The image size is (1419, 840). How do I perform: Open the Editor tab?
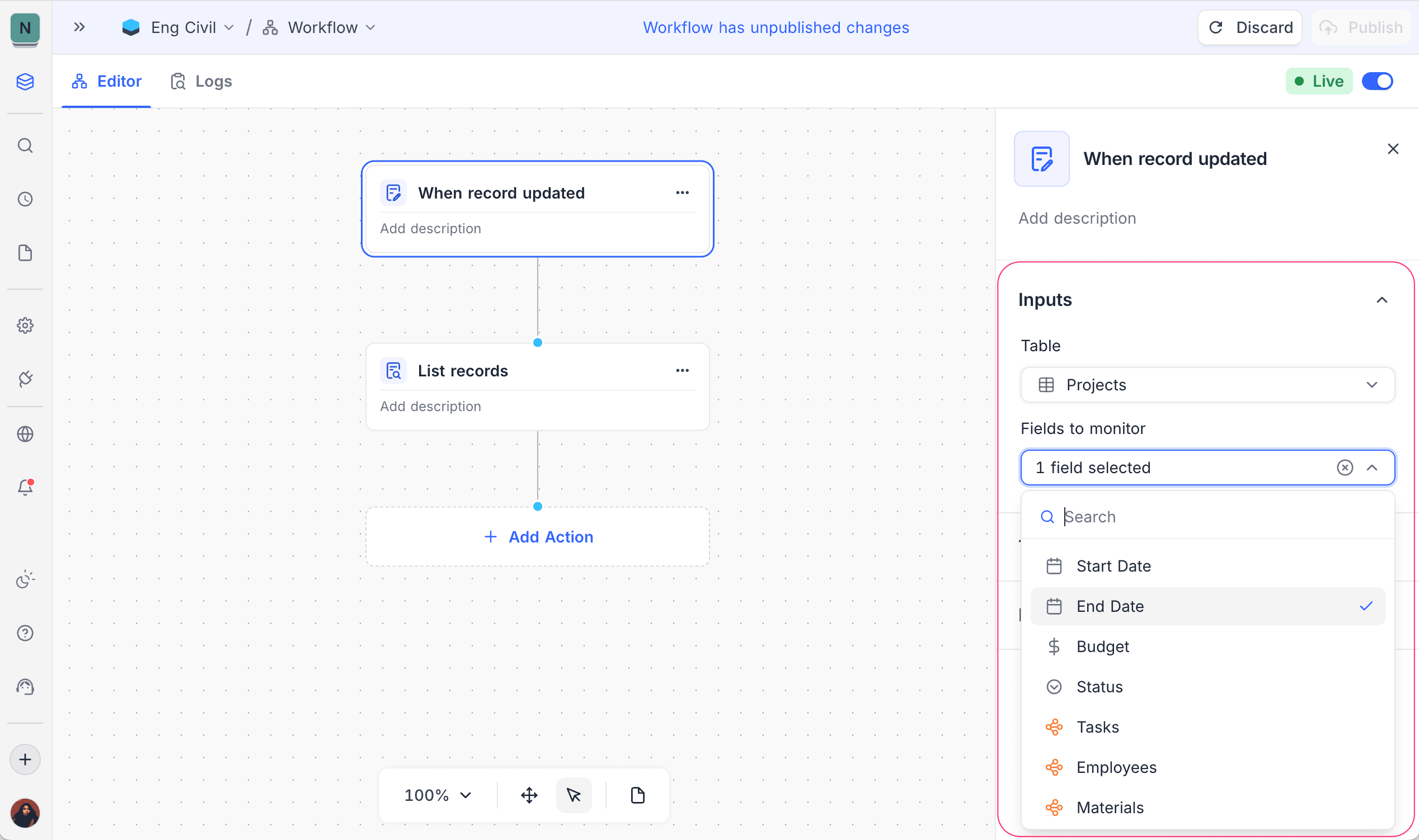[106, 82]
